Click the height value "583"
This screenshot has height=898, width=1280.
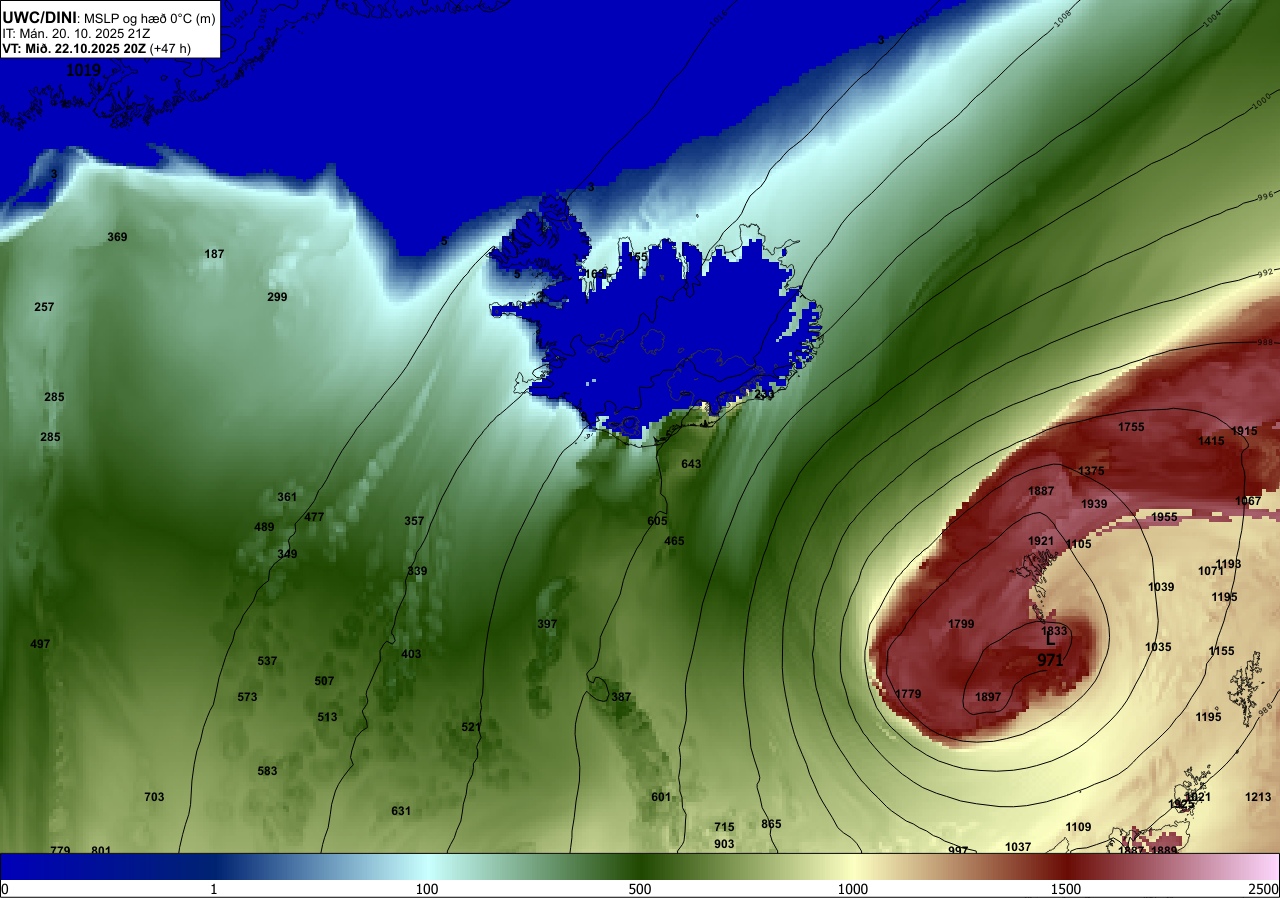tap(267, 771)
